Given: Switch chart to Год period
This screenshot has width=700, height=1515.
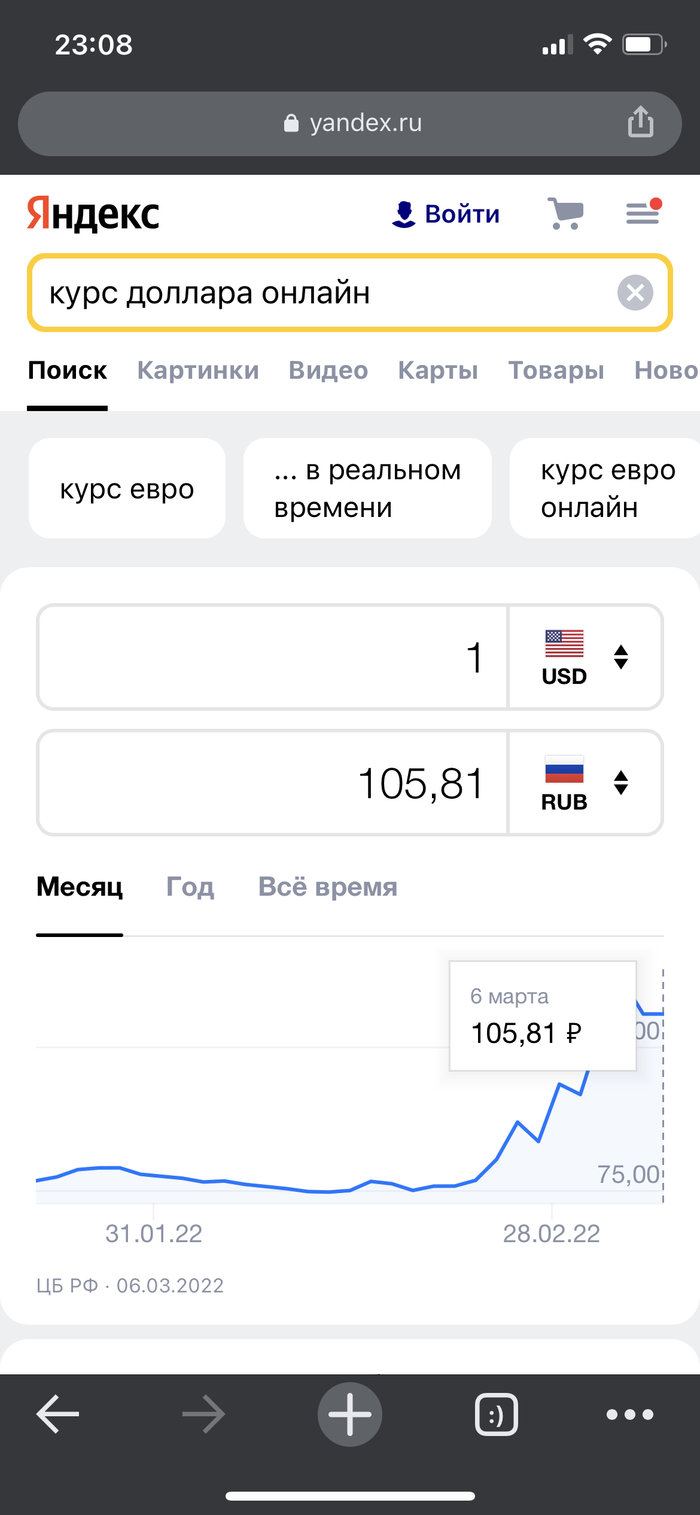Looking at the screenshot, I should (x=190, y=887).
